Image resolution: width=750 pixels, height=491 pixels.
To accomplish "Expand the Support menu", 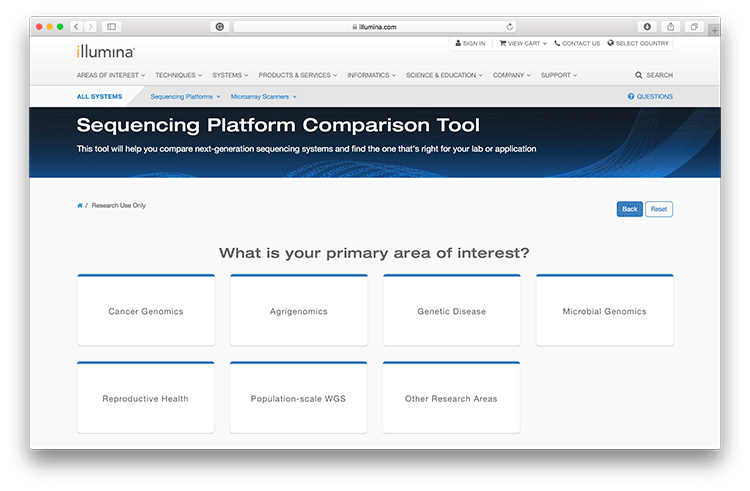I will tap(559, 75).
